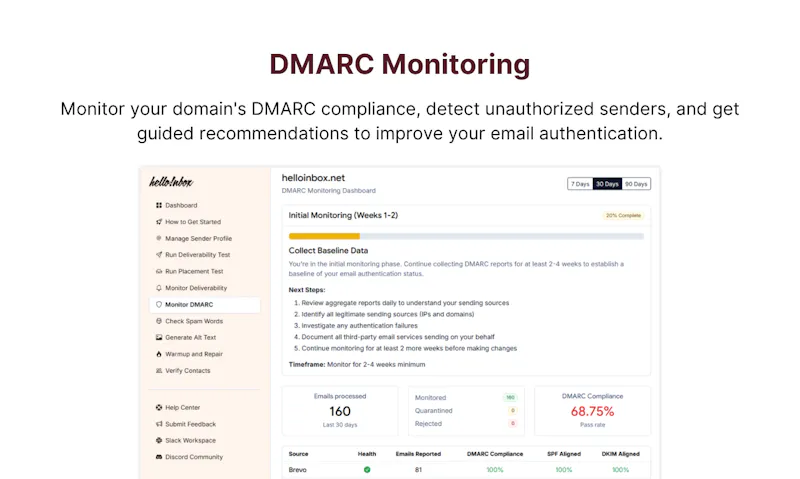
Task: Click the Submit Feedback megaphone icon
Action: 159,424
